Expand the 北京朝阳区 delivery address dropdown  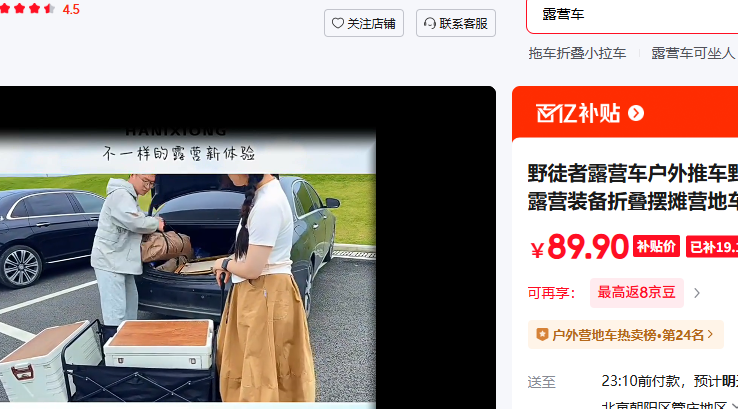coord(734,406)
